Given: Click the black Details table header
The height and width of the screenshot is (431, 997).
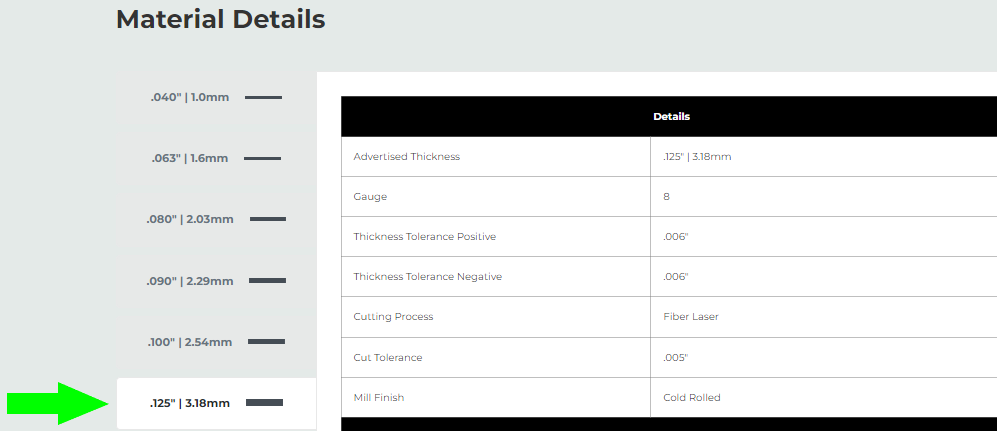Looking at the screenshot, I should pos(670,116).
